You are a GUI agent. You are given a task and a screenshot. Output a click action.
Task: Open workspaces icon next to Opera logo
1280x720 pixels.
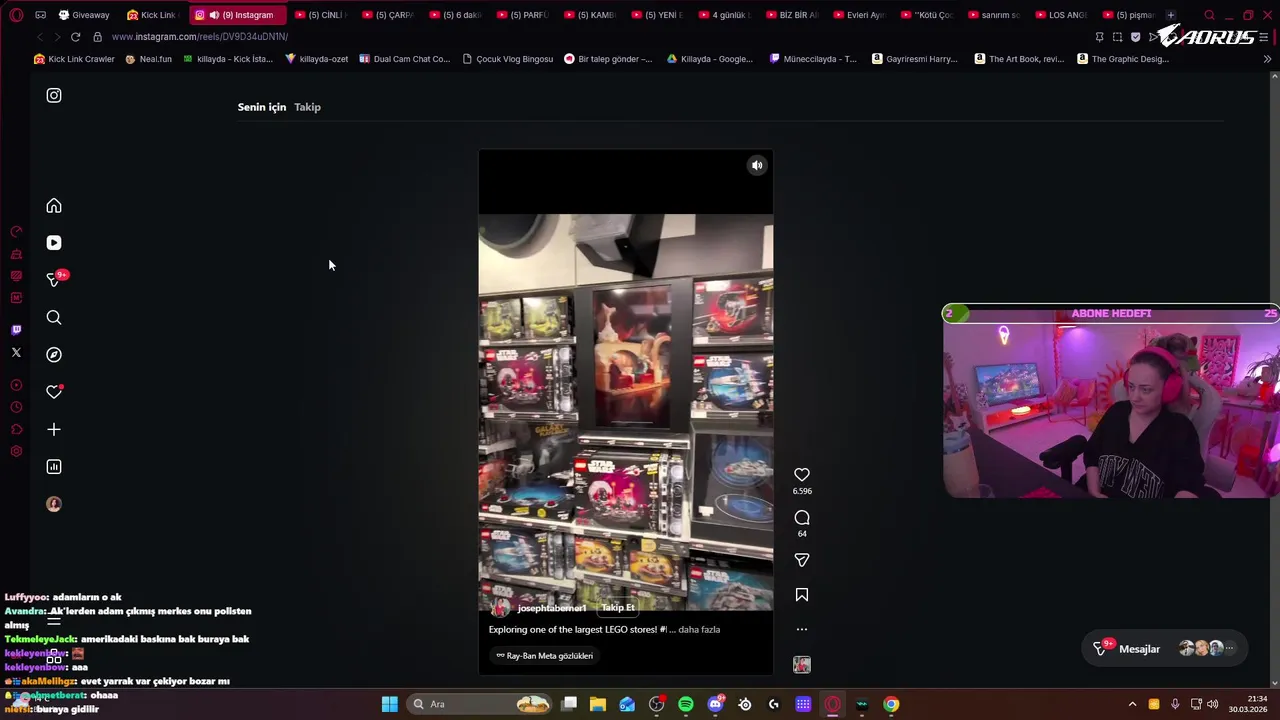tap(40, 15)
